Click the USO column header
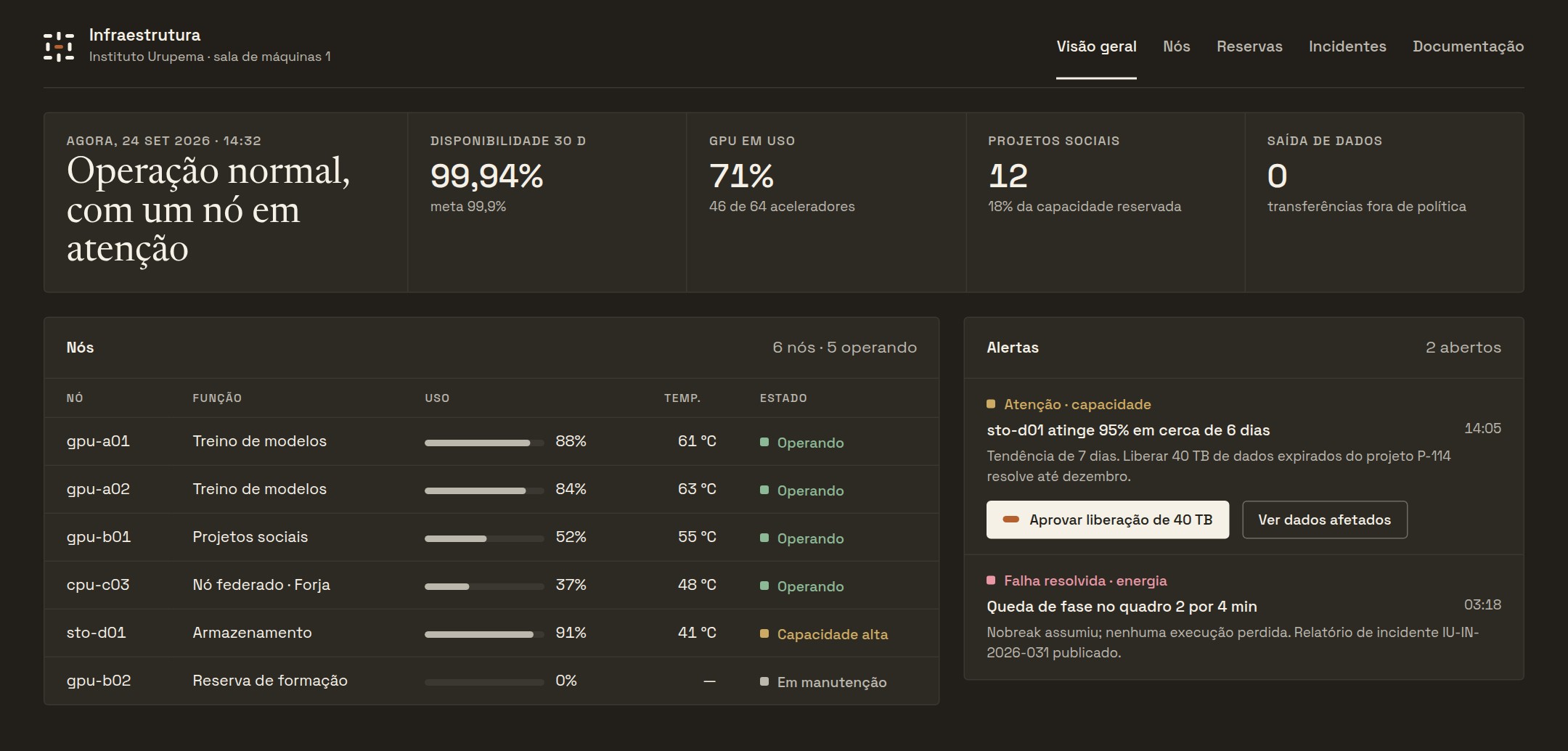 (x=437, y=398)
